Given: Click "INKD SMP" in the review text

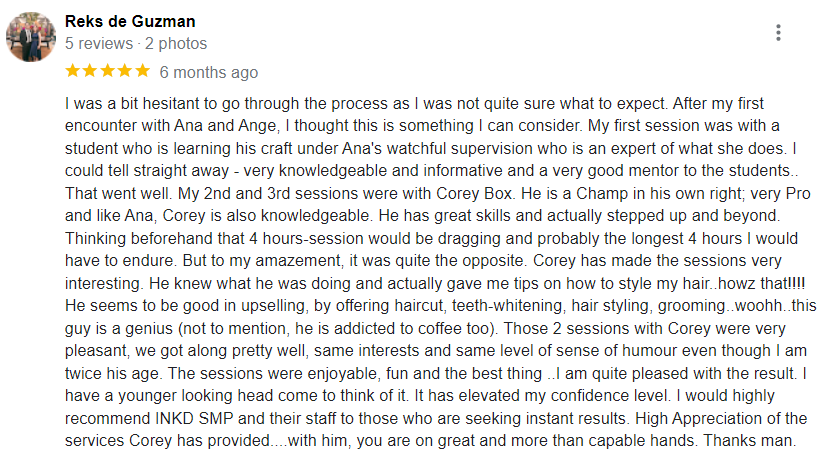Looking at the screenshot, I should tap(194, 418).
